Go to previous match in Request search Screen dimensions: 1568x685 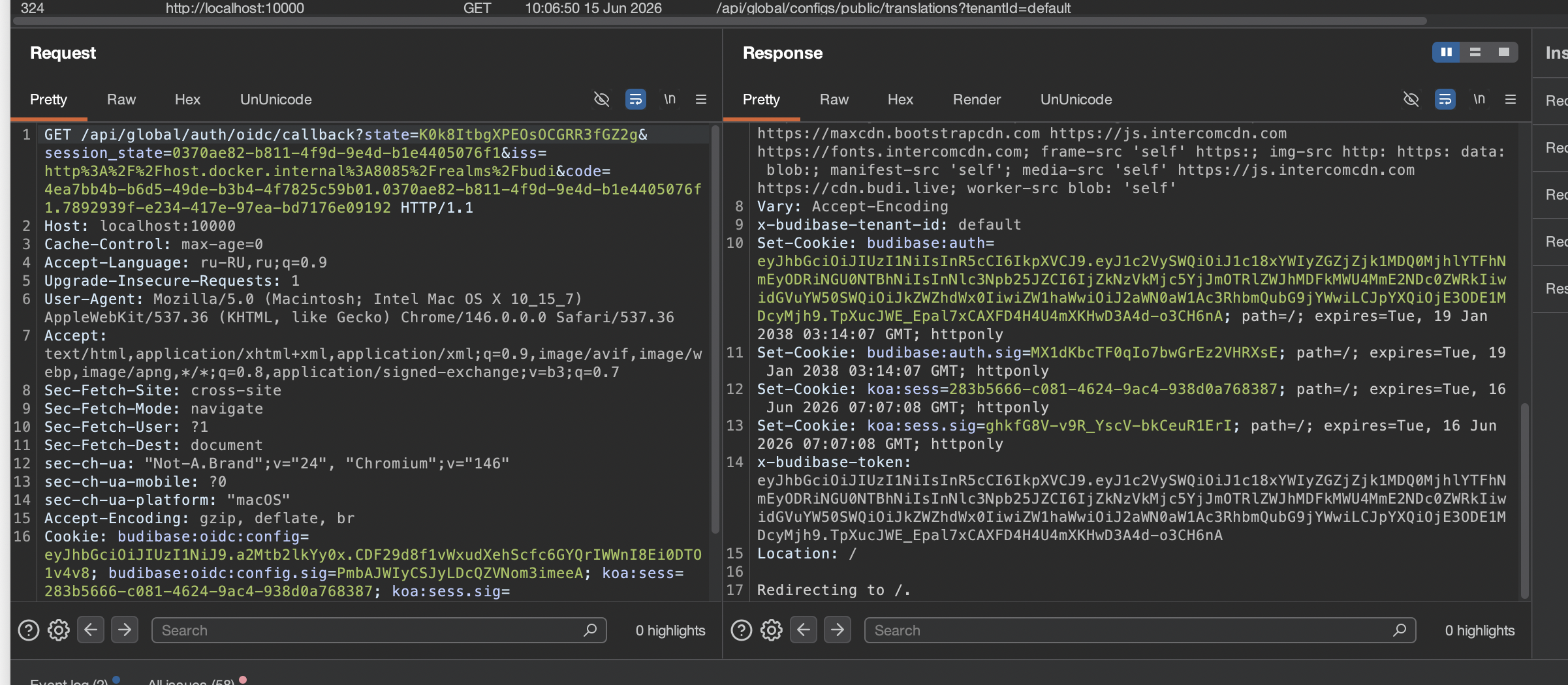coord(91,630)
